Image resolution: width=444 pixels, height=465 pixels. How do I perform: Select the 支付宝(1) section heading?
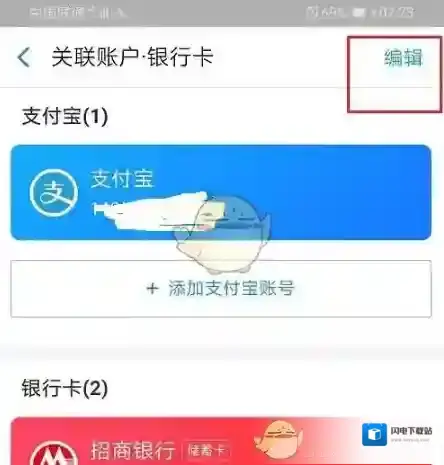click(65, 116)
